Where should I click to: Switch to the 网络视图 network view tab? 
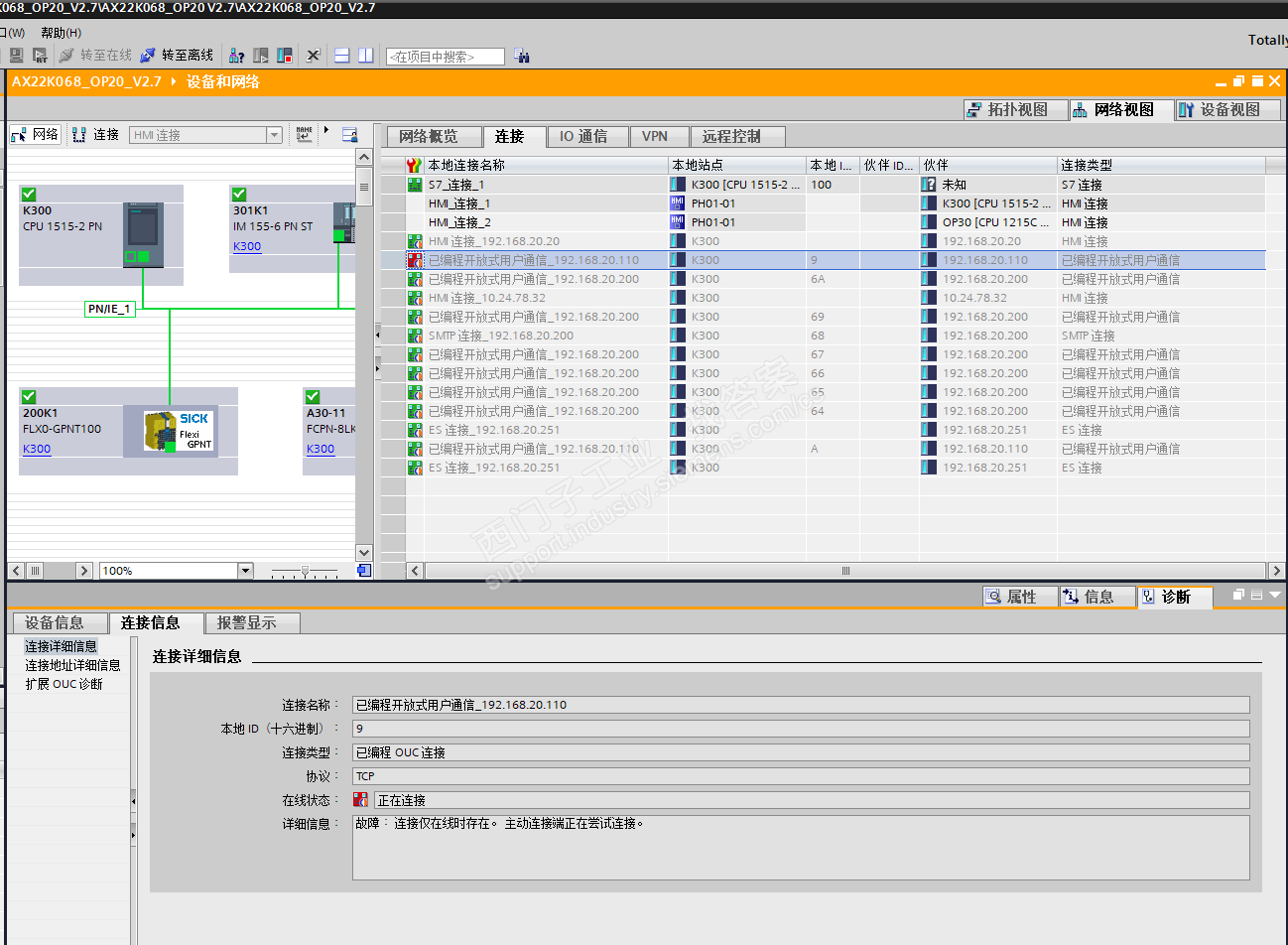[1123, 110]
